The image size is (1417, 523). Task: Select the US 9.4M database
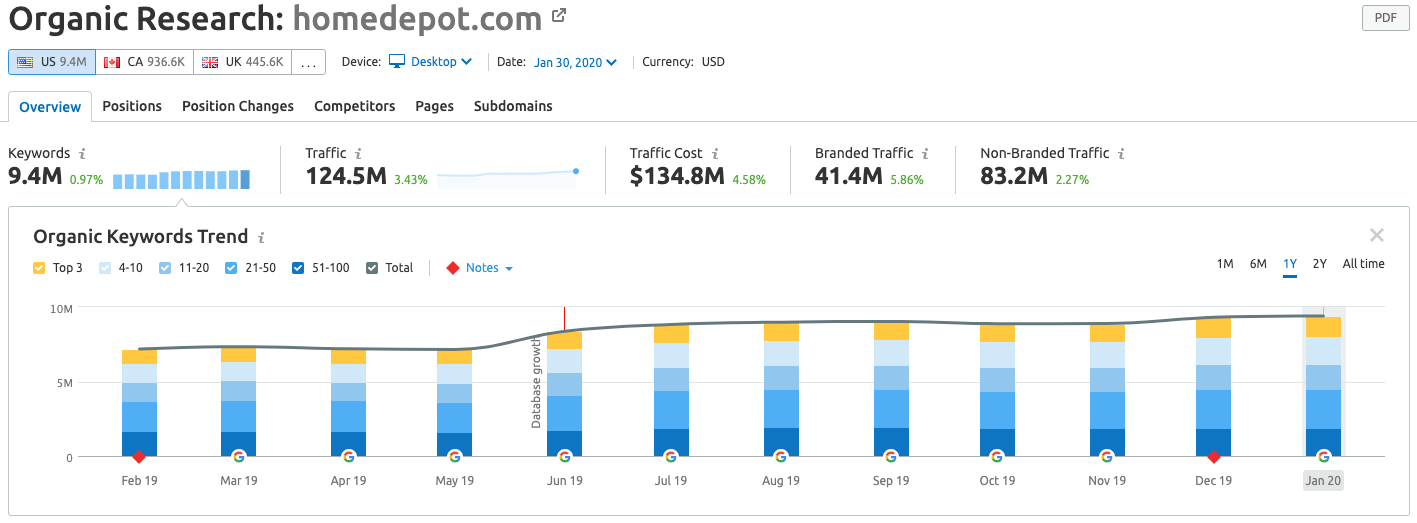click(52, 62)
